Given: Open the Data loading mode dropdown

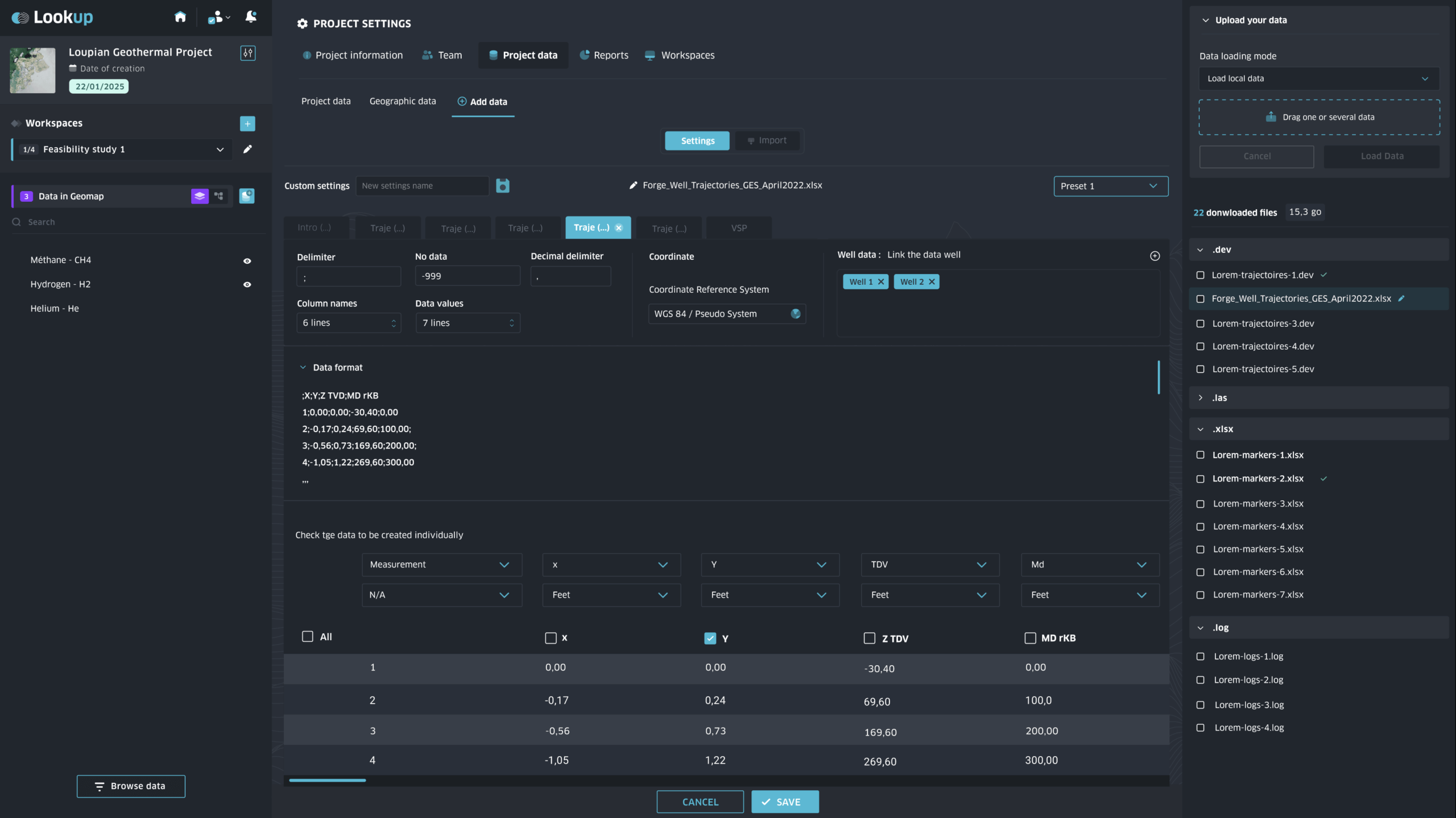Looking at the screenshot, I should 1318,78.
